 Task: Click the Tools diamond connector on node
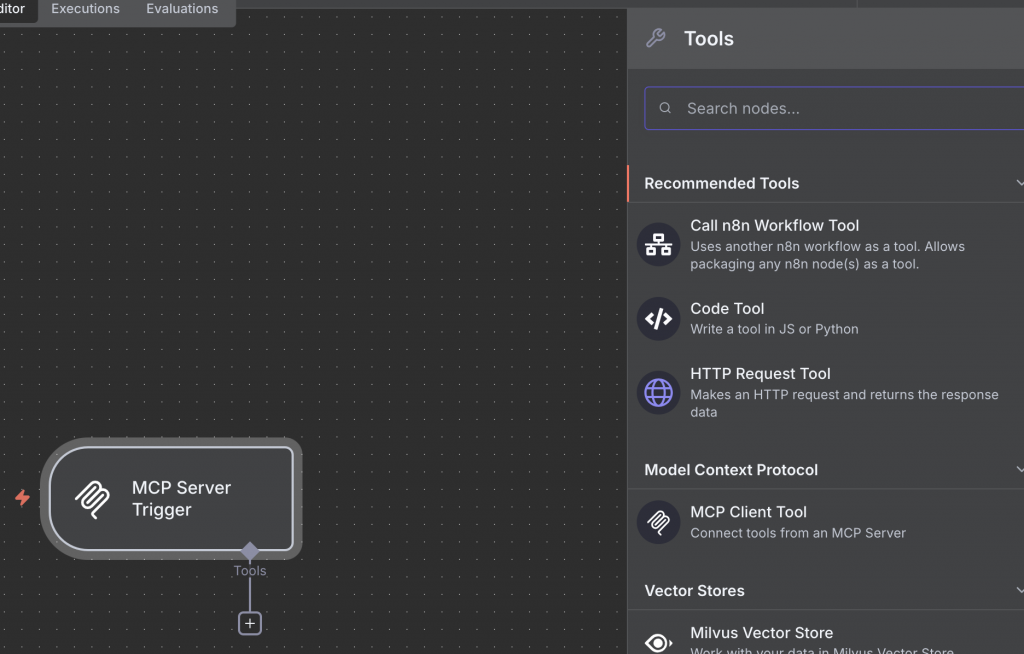point(249,550)
